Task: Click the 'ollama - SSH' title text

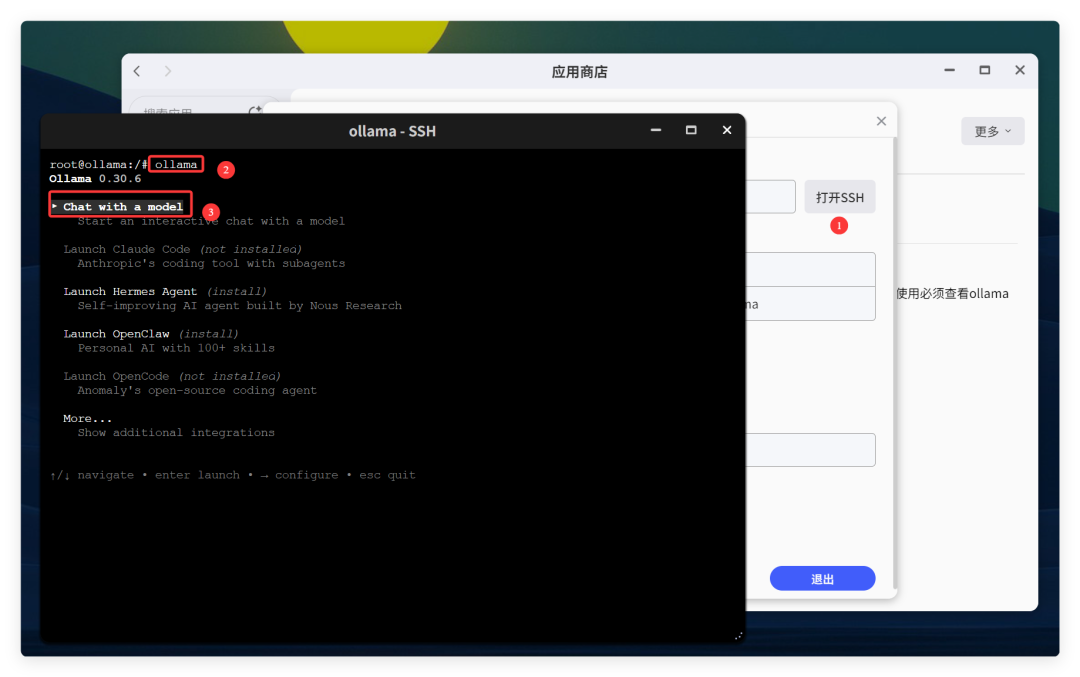Action: pyautogui.click(x=392, y=131)
